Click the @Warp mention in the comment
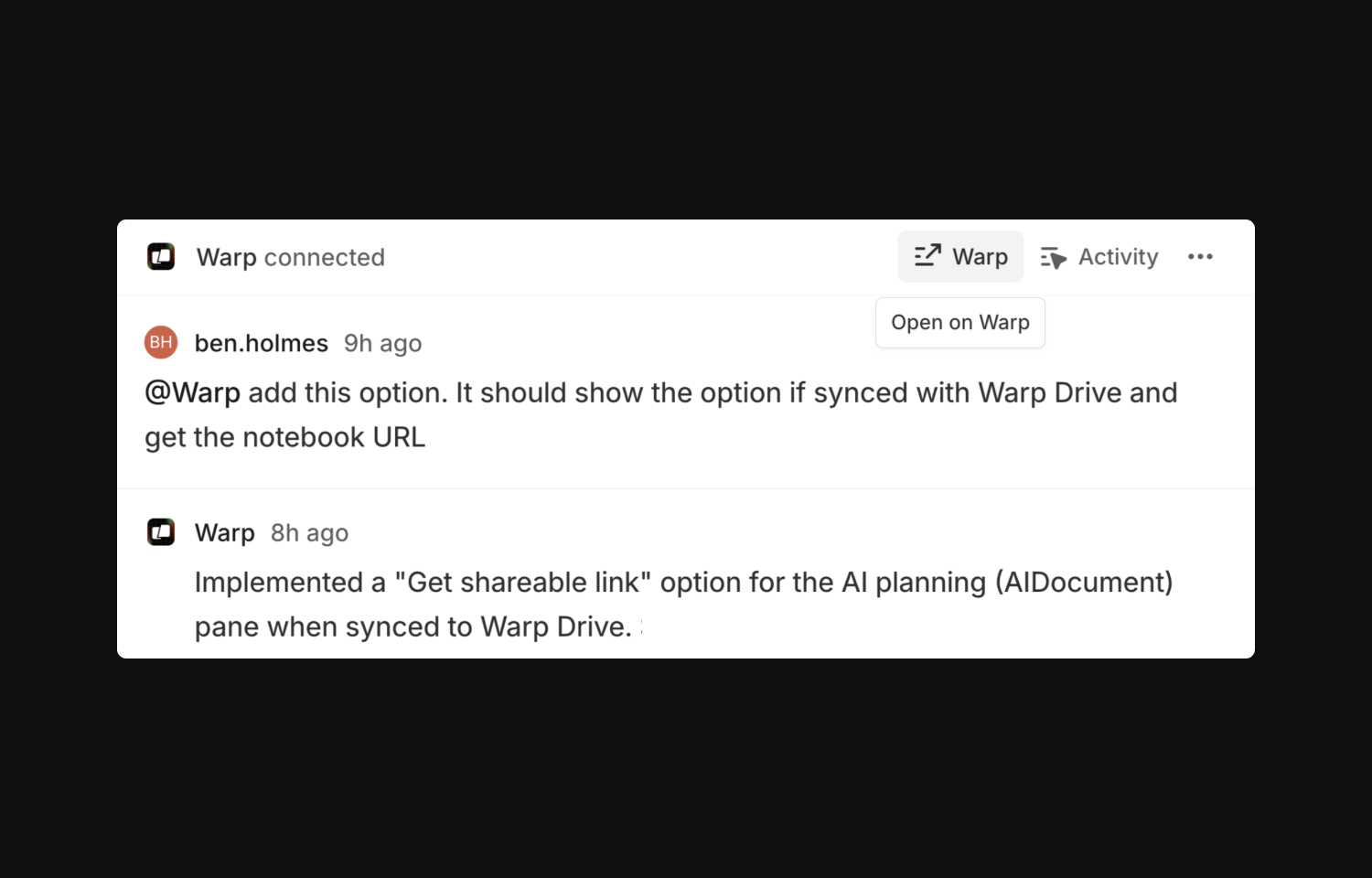Image resolution: width=1372 pixels, height=878 pixels. [192, 393]
